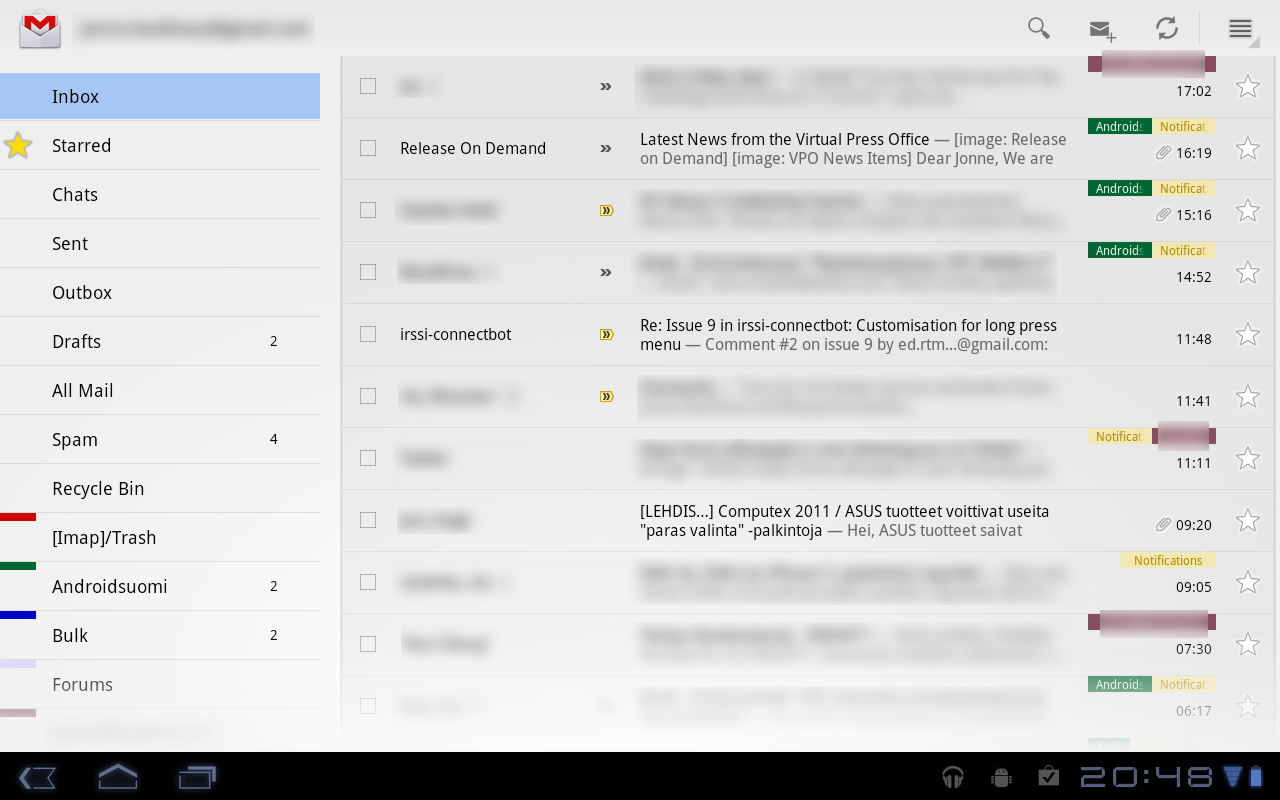Star the ASUS Computex email
Viewport: 1280px width, 800px height.
pos(1248,520)
